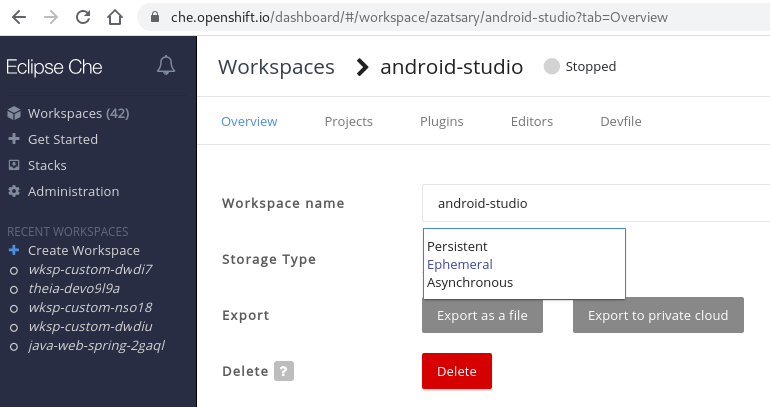This screenshot has width=770, height=407.
Task: Open Workspaces (42) in the sidebar
Action: click(x=69, y=113)
